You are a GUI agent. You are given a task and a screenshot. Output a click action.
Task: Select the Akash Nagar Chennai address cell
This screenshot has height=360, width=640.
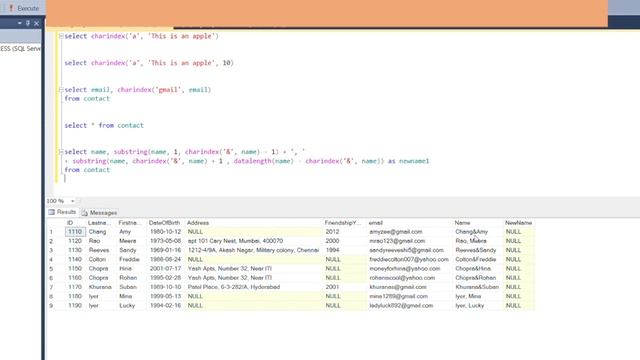(x=253, y=250)
